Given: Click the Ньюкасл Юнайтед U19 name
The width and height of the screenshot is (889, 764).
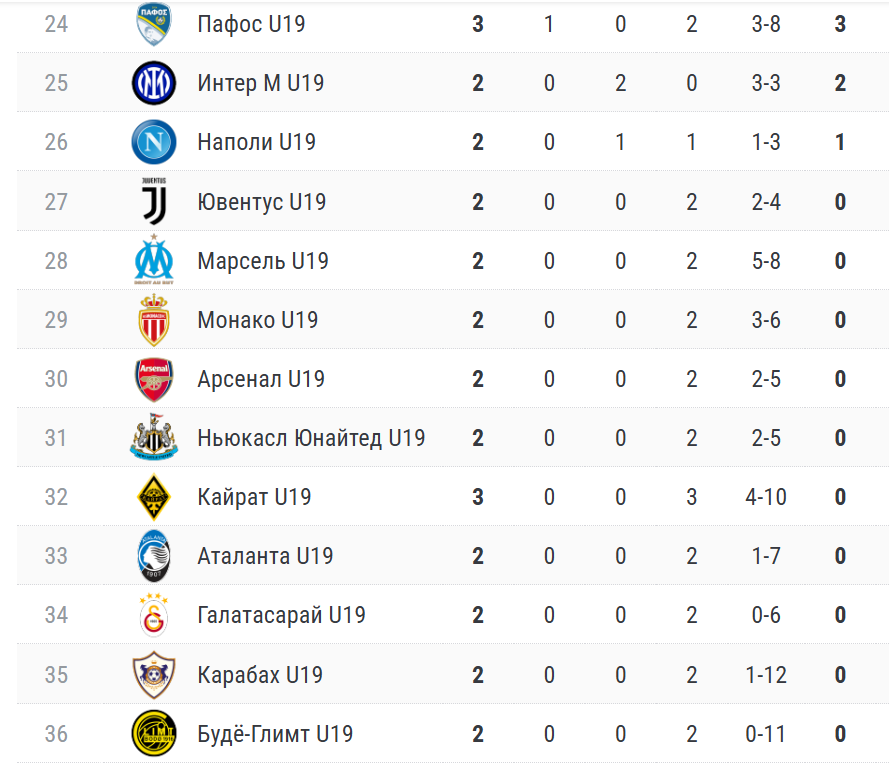Looking at the screenshot, I should [311, 438].
